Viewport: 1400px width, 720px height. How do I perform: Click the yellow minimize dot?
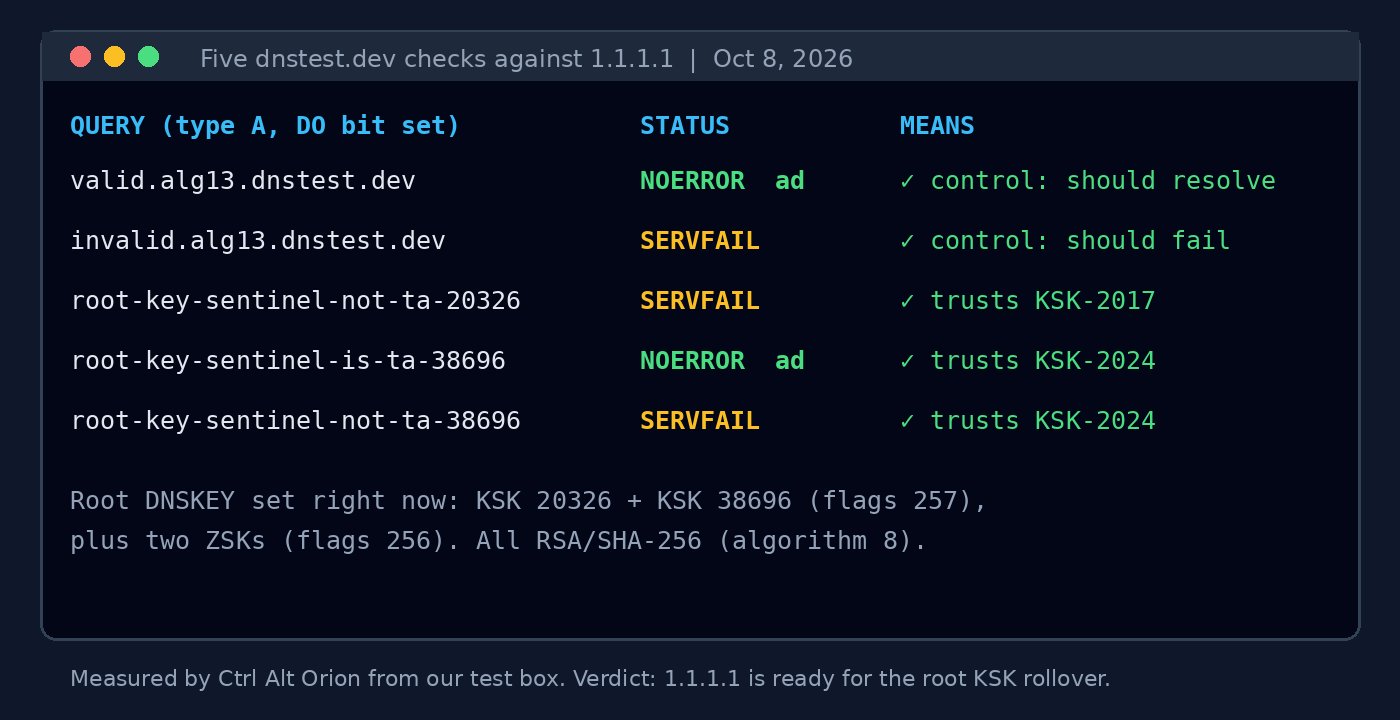114,57
